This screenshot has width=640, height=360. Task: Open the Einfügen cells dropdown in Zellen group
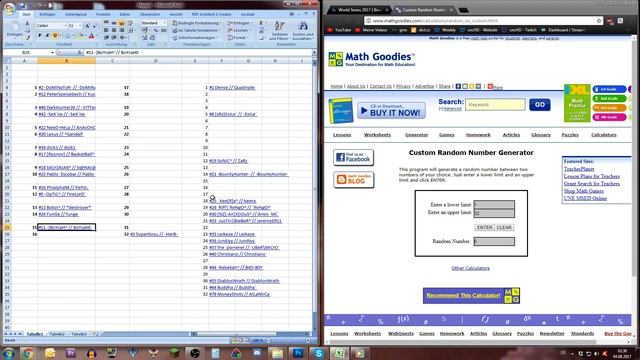point(240,23)
